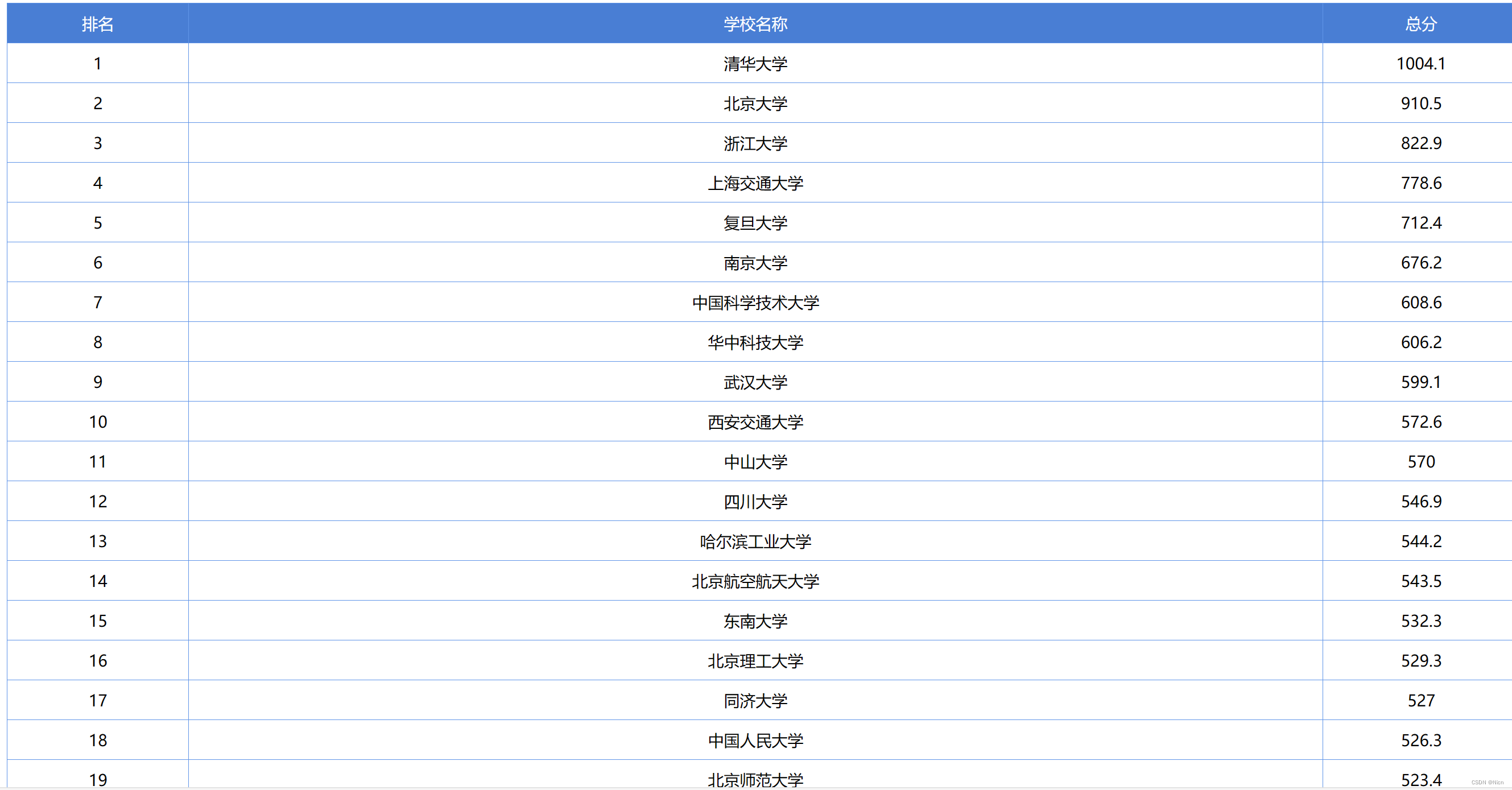Click the 南京大学 entry
The width and height of the screenshot is (1512, 790).
[x=755, y=262]
